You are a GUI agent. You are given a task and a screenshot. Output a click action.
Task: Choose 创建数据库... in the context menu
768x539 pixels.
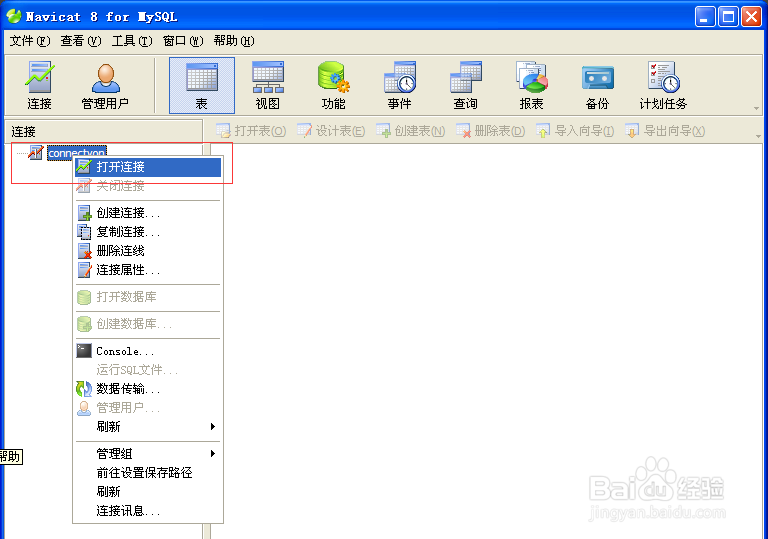point(148,324)
